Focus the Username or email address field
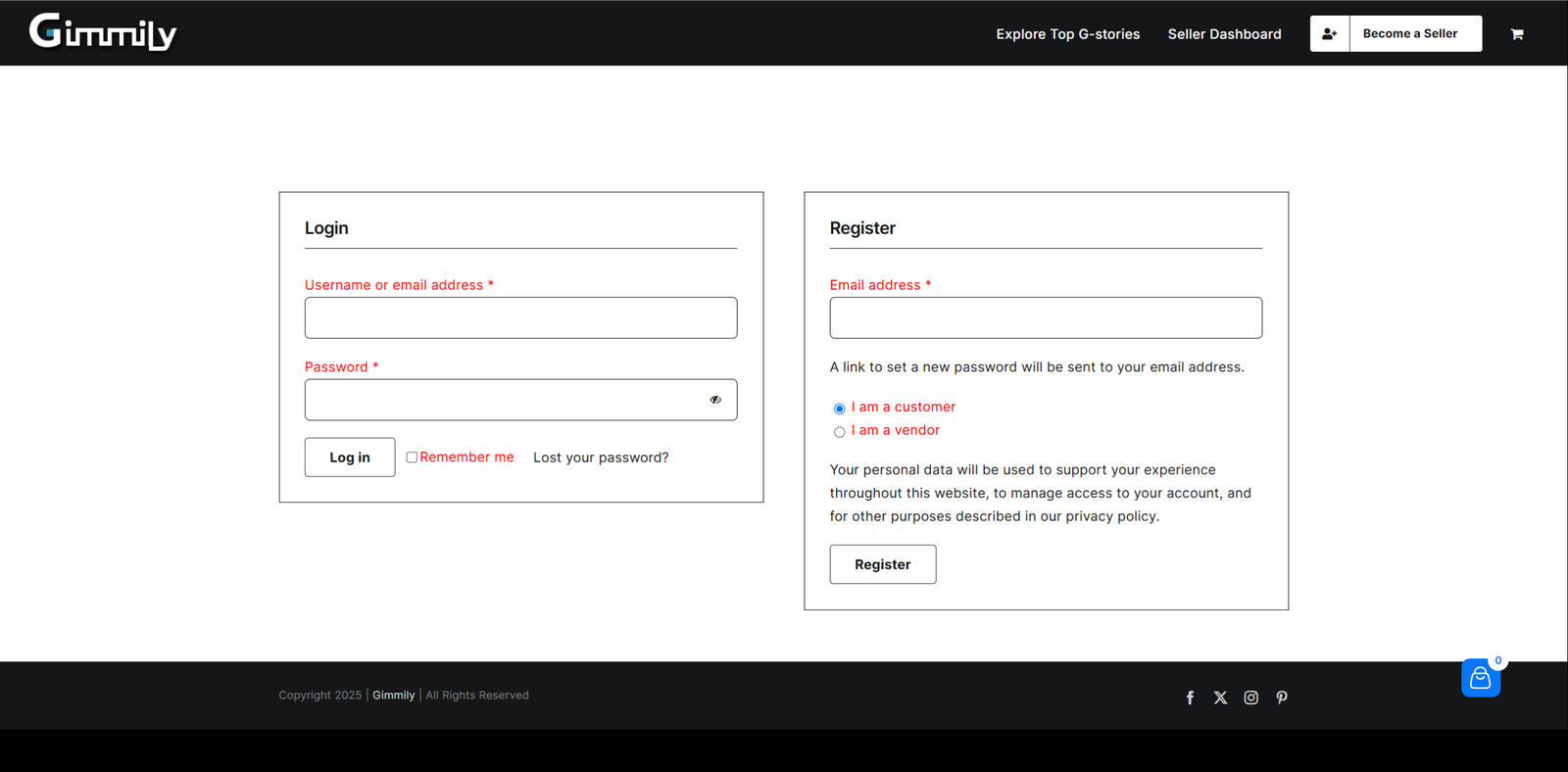 point(521,318)
